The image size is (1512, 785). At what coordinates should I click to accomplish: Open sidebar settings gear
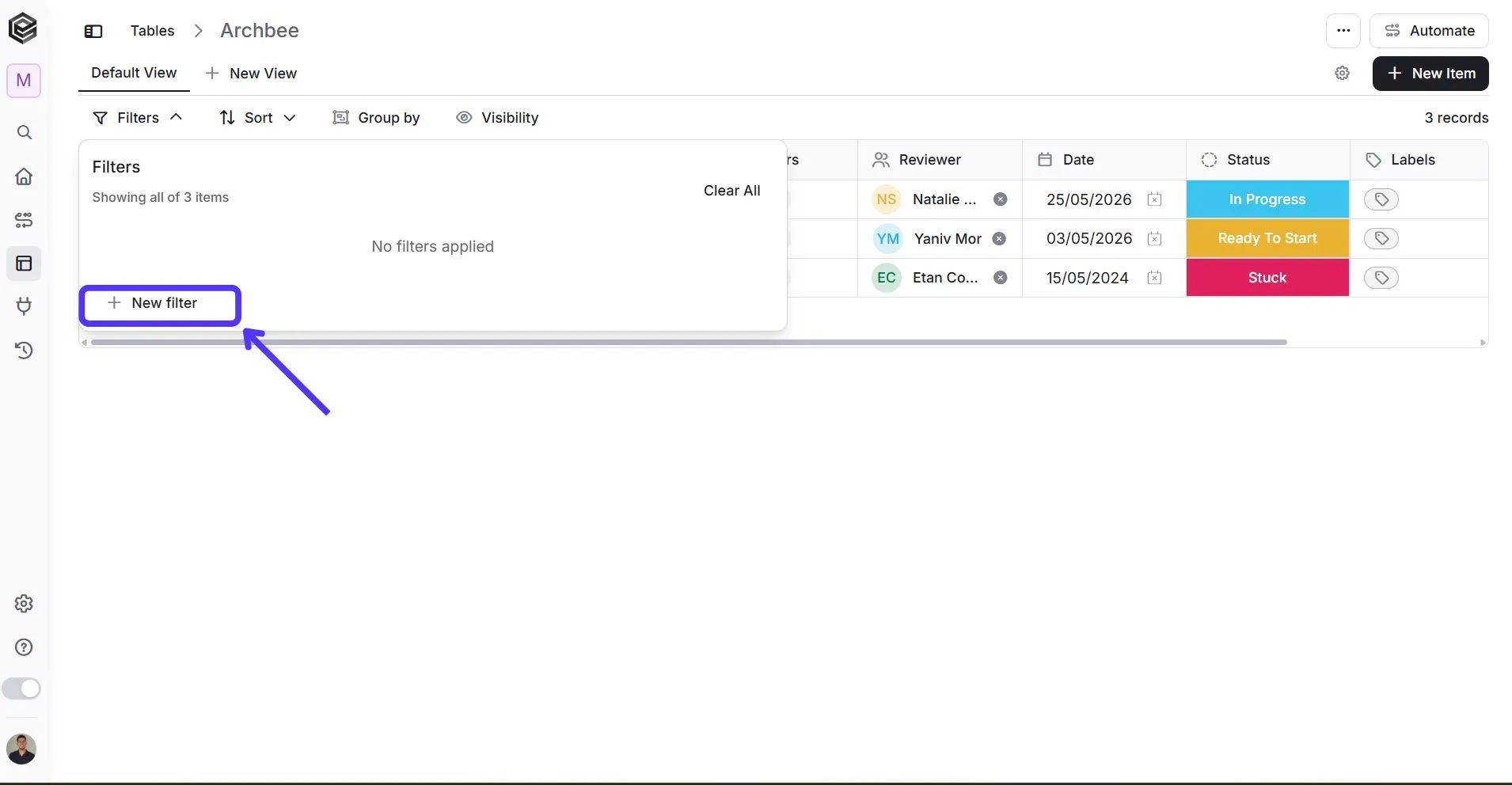coord(25,604)
